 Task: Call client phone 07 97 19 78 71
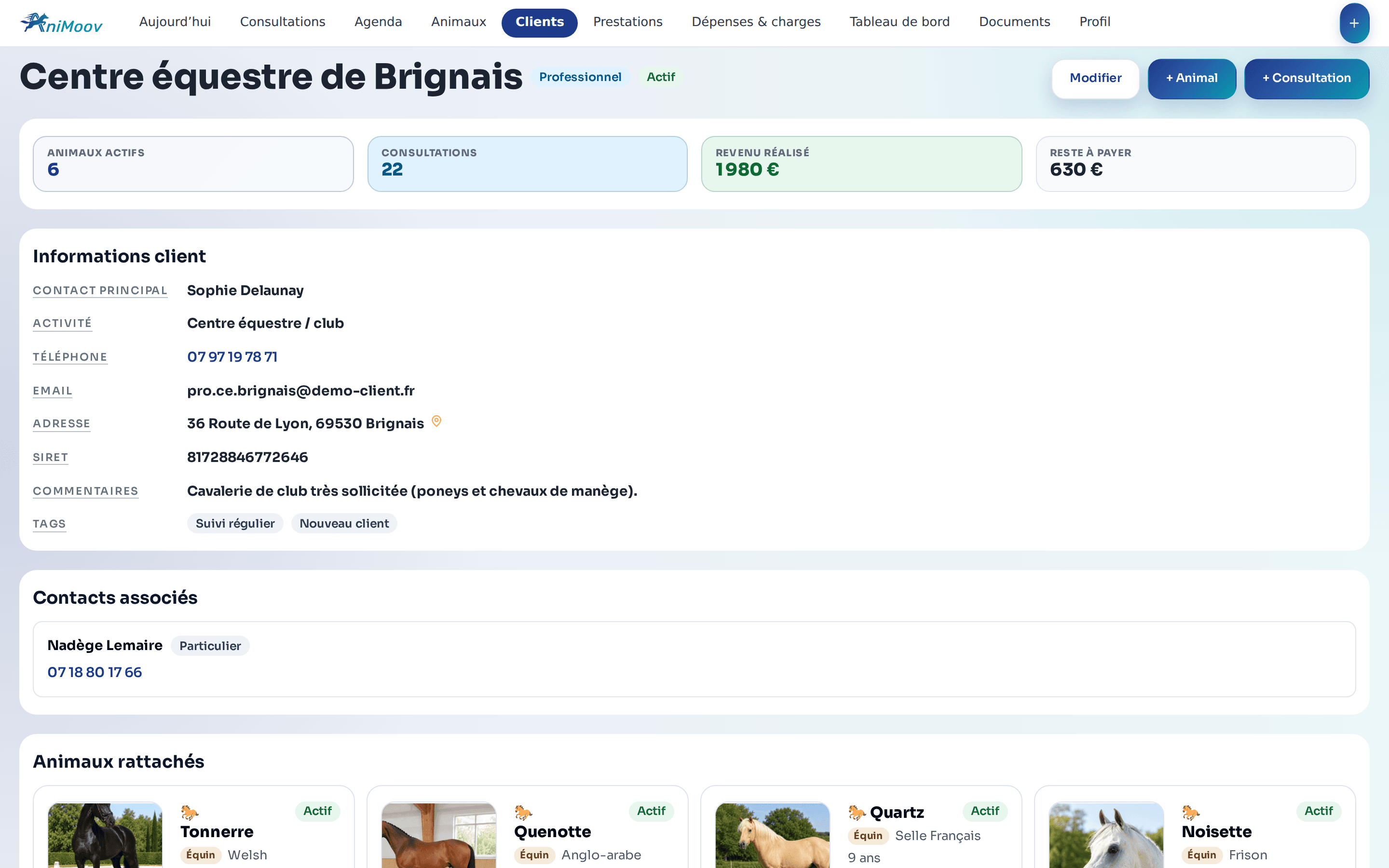point(232,356)
